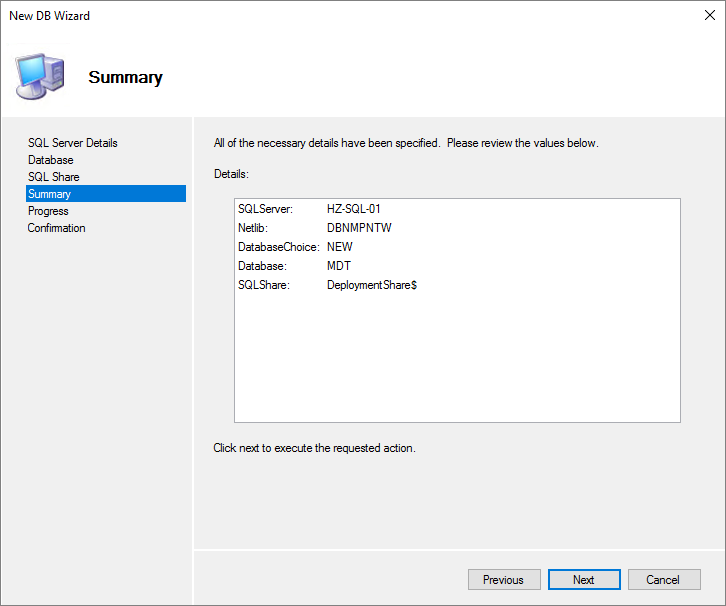Go to the SQL Share step
Viewport: 726px width, 606px height.
pos(53,177)
